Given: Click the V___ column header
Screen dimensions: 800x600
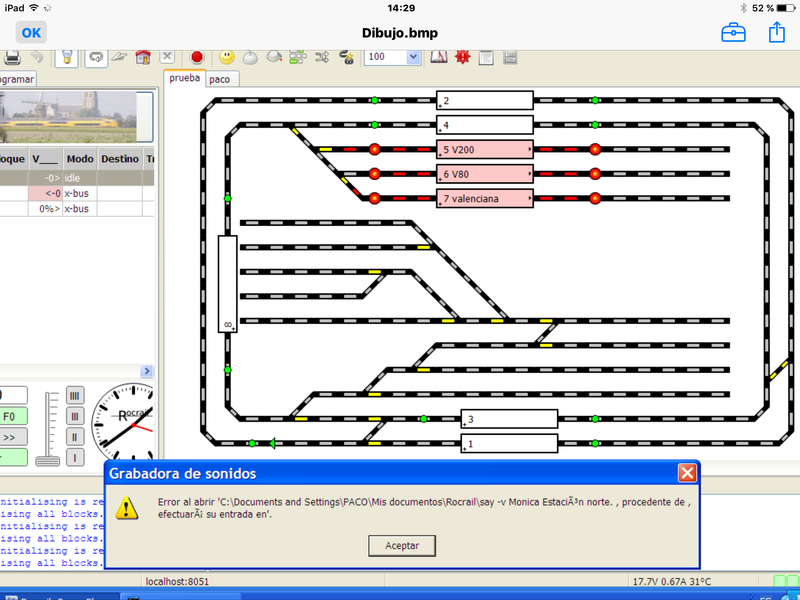Looking at the screenshot, I should point(45,159).
